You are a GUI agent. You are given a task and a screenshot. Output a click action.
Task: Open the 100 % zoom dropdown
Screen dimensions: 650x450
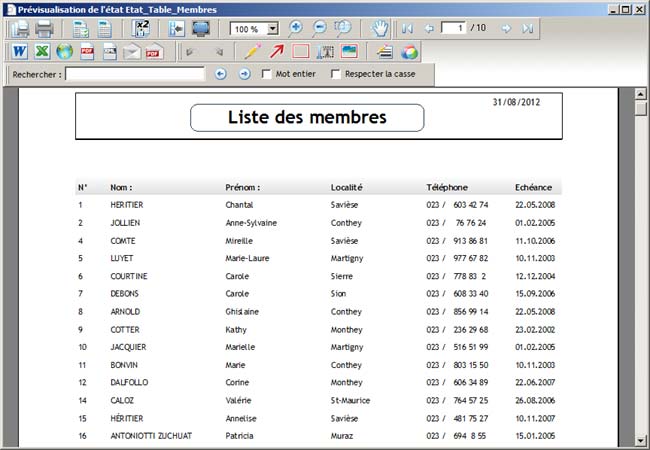point(272,29)
